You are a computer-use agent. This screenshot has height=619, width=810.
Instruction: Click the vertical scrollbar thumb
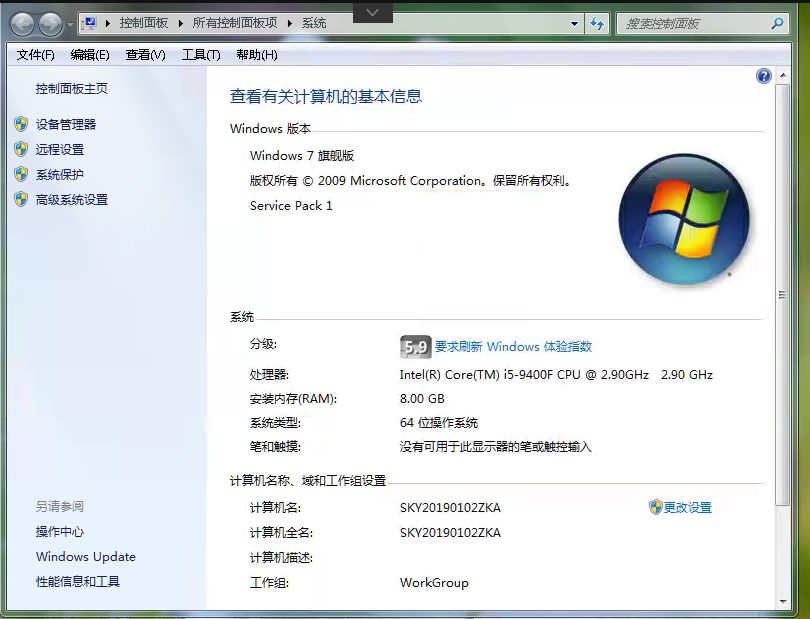(x=783, y=295)
